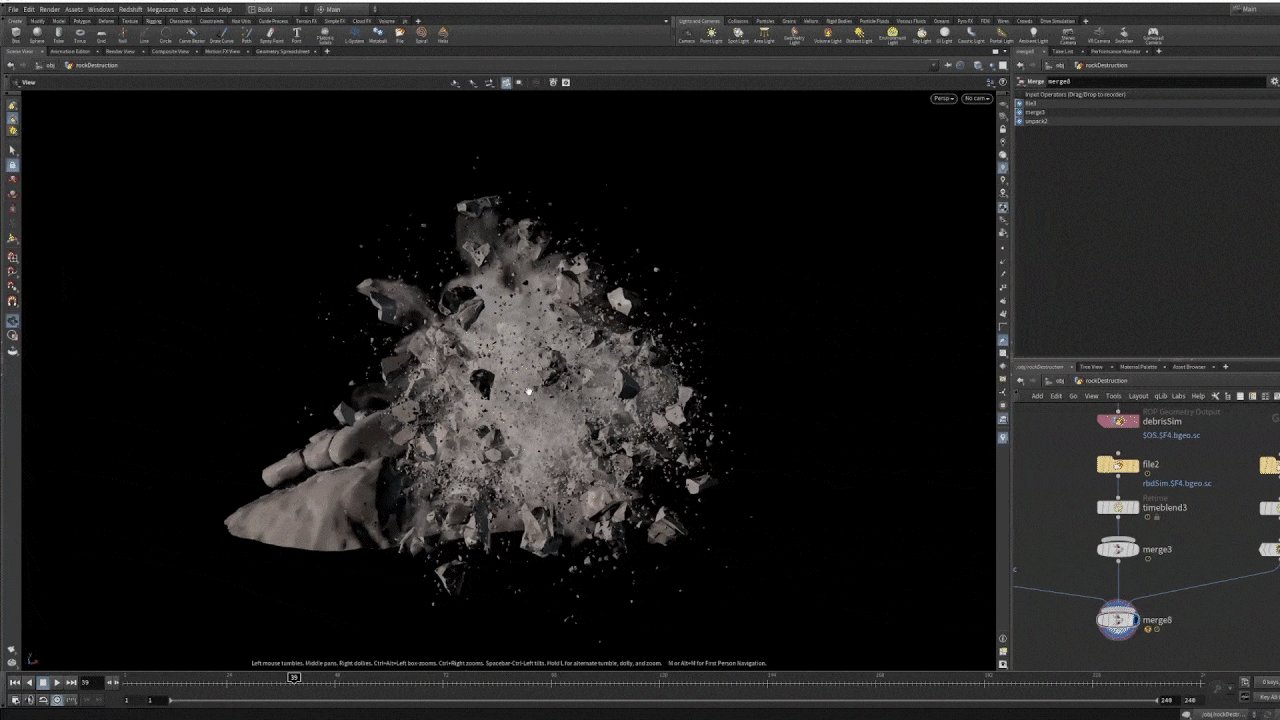Select the merge8 node in network
Screen dimensions: 1280x720
(1118, 620)
